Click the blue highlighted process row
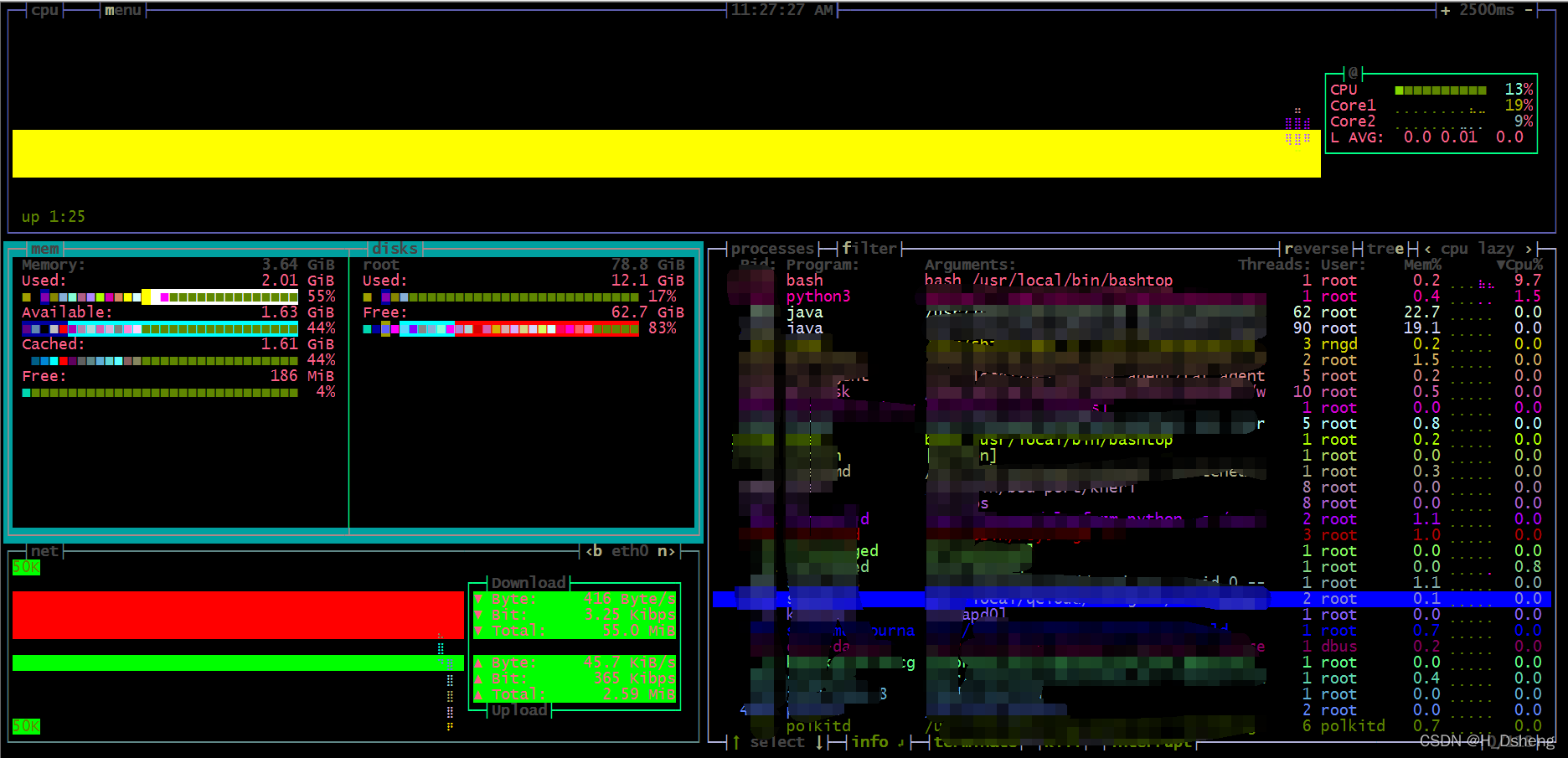Viewport: 1568px width, 758px height. point(1132,599)
